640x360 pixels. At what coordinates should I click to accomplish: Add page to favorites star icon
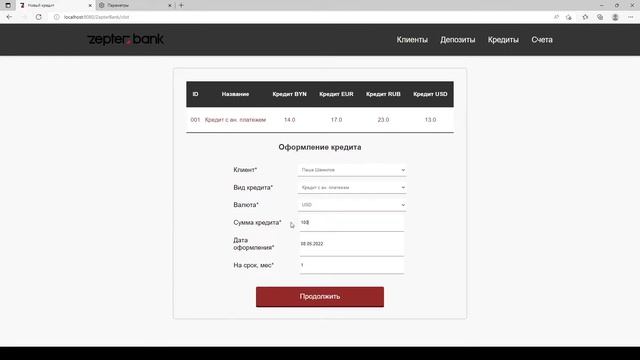(569, 17)
